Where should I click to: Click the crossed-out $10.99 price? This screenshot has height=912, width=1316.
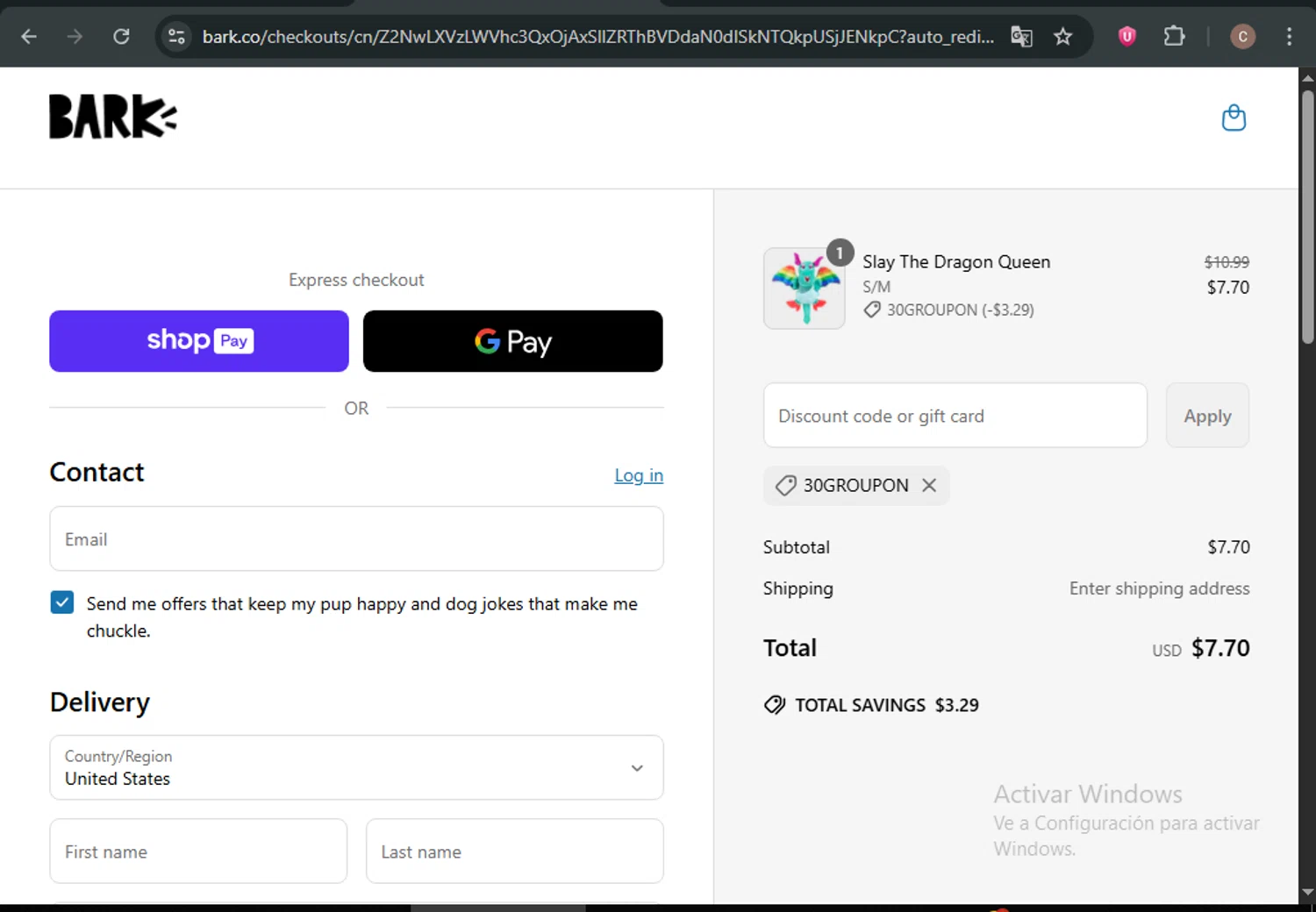(x=1227, y=262)
